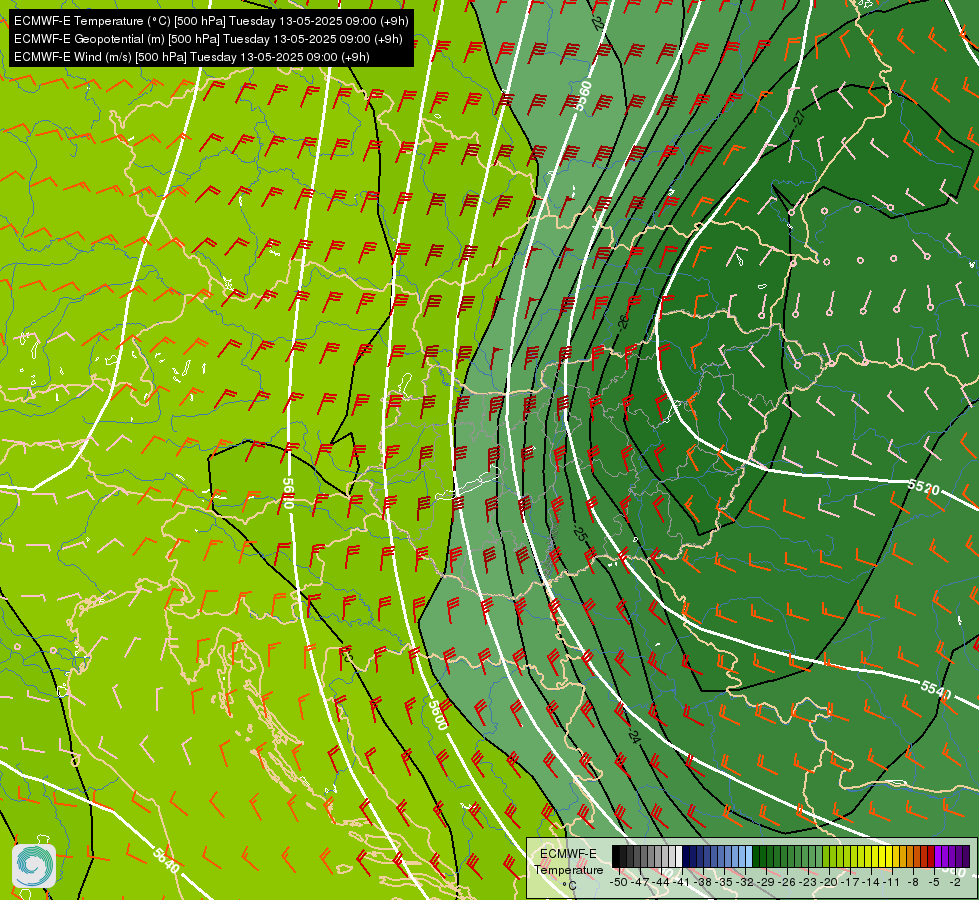The image size is (979, 900).
Task: Click the 5640 geopotential contour label
Action: (x=166, y=859)
